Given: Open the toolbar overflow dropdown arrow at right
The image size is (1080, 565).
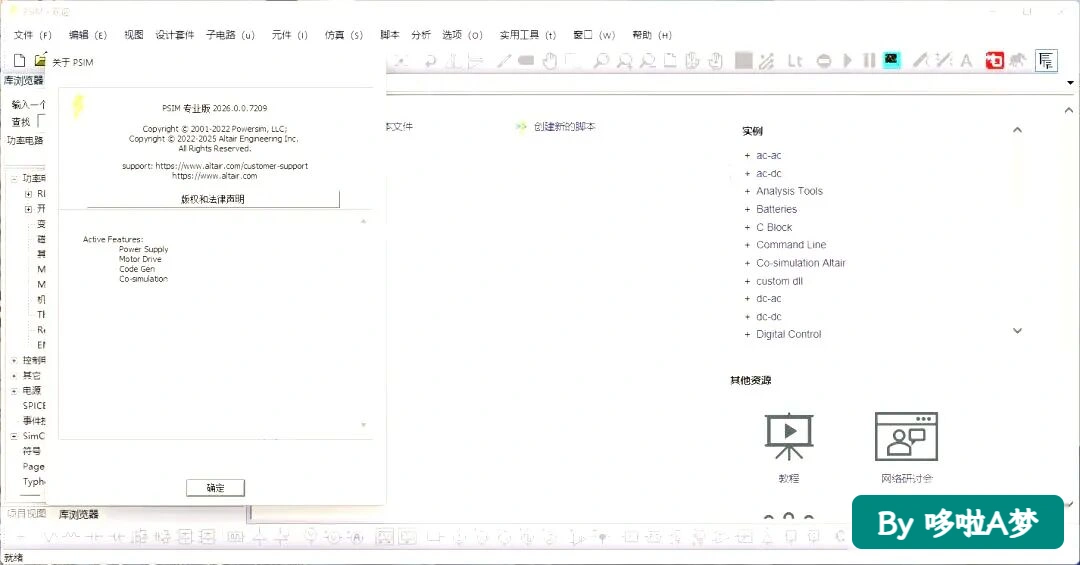Looking at the screenshot, I should (x=1070, y=83).
